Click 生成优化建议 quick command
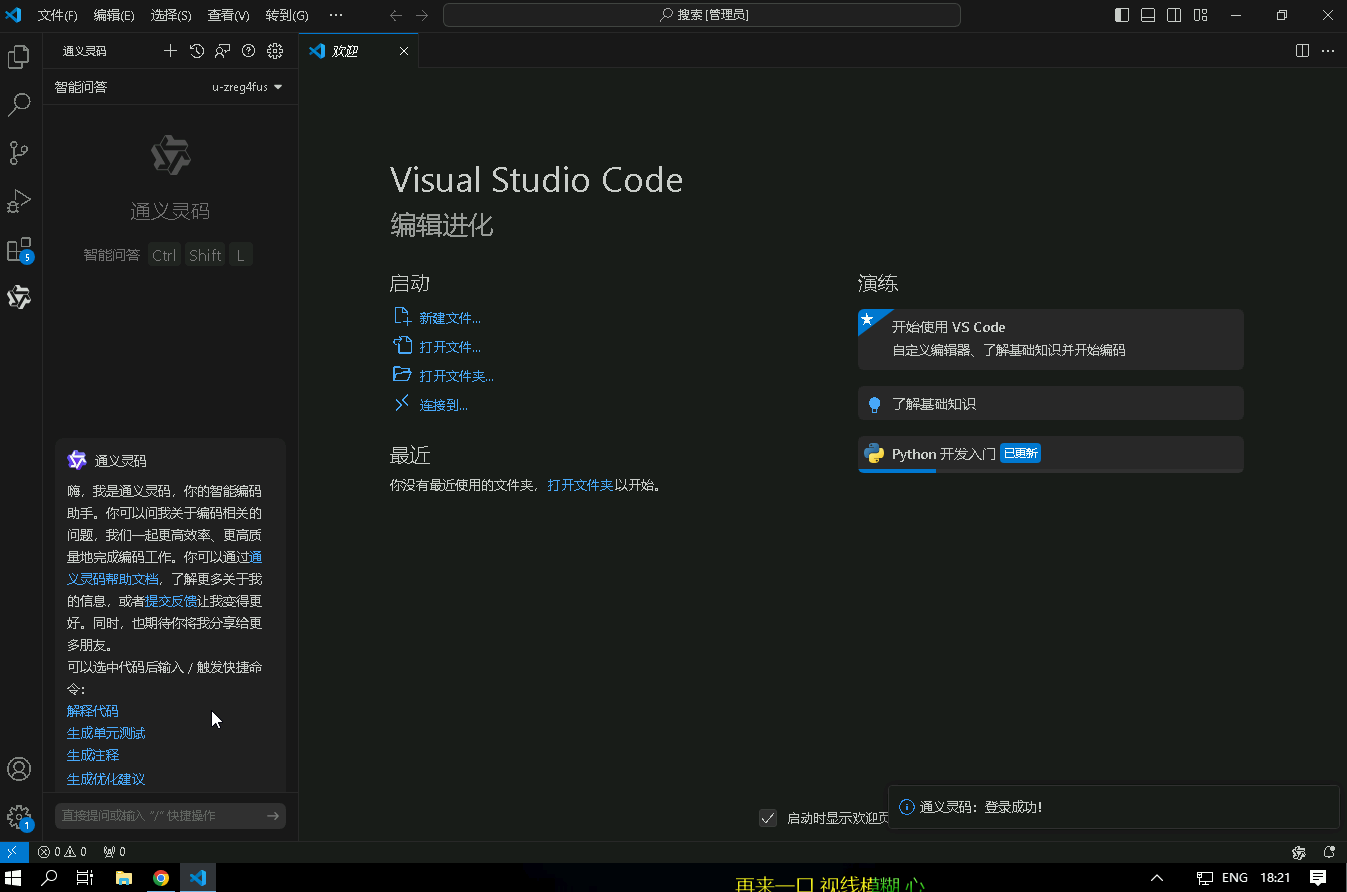 [x=106, y=779]
